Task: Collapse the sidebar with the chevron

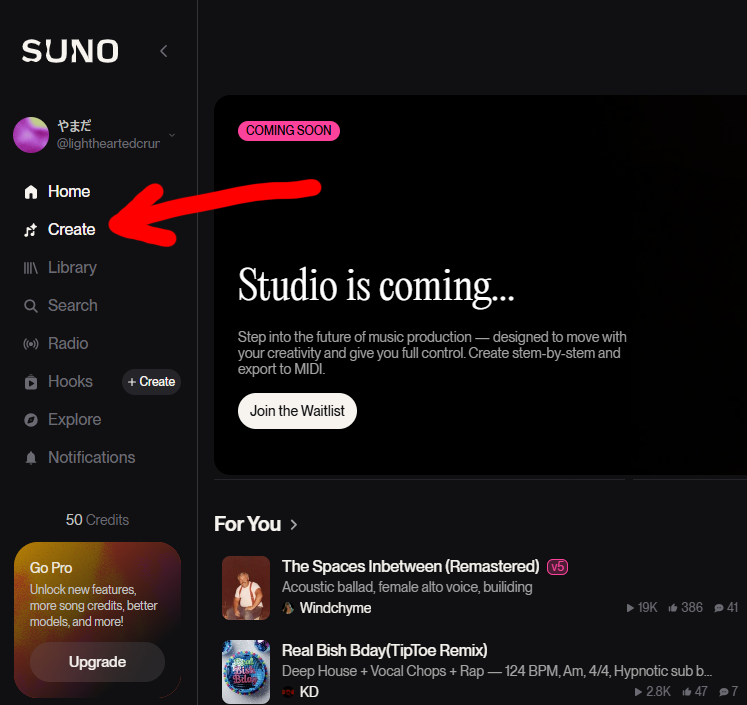Action: 164,51
